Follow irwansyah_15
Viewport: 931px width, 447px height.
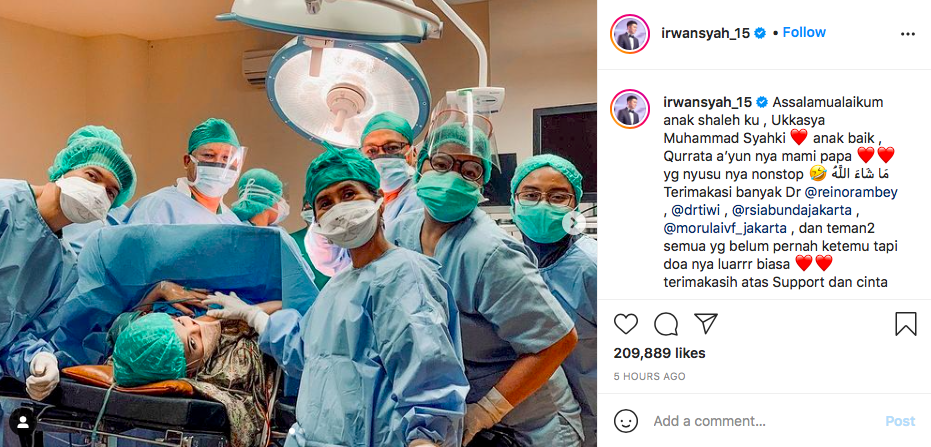[804, 32]
